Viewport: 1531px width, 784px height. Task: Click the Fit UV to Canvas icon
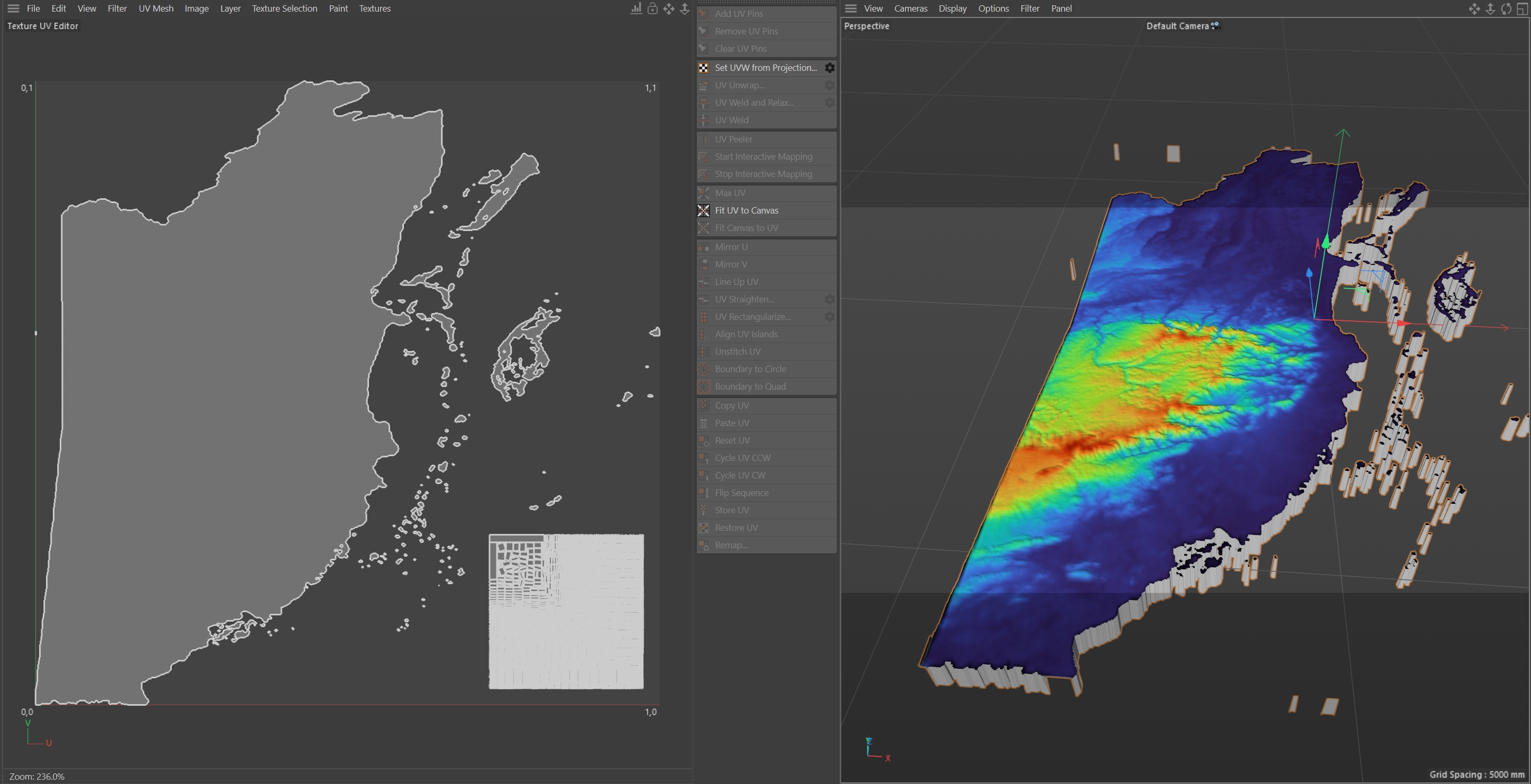click(703, 210)
